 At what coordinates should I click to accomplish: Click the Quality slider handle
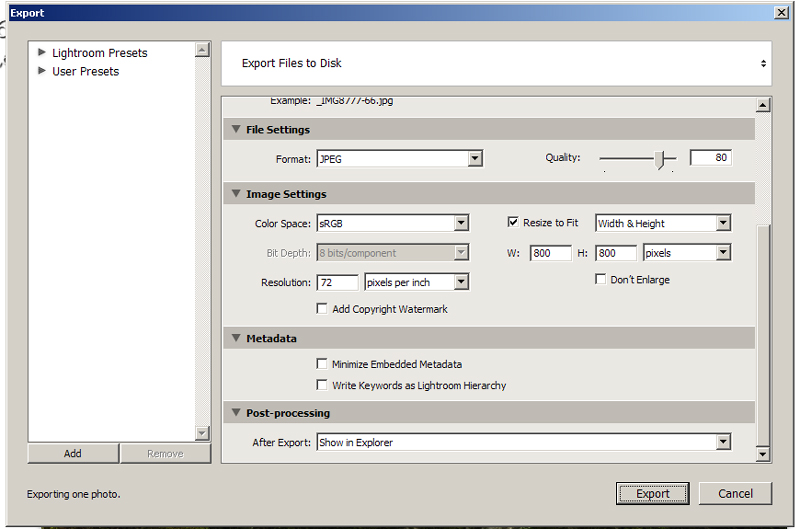click(x=660, y=159)
